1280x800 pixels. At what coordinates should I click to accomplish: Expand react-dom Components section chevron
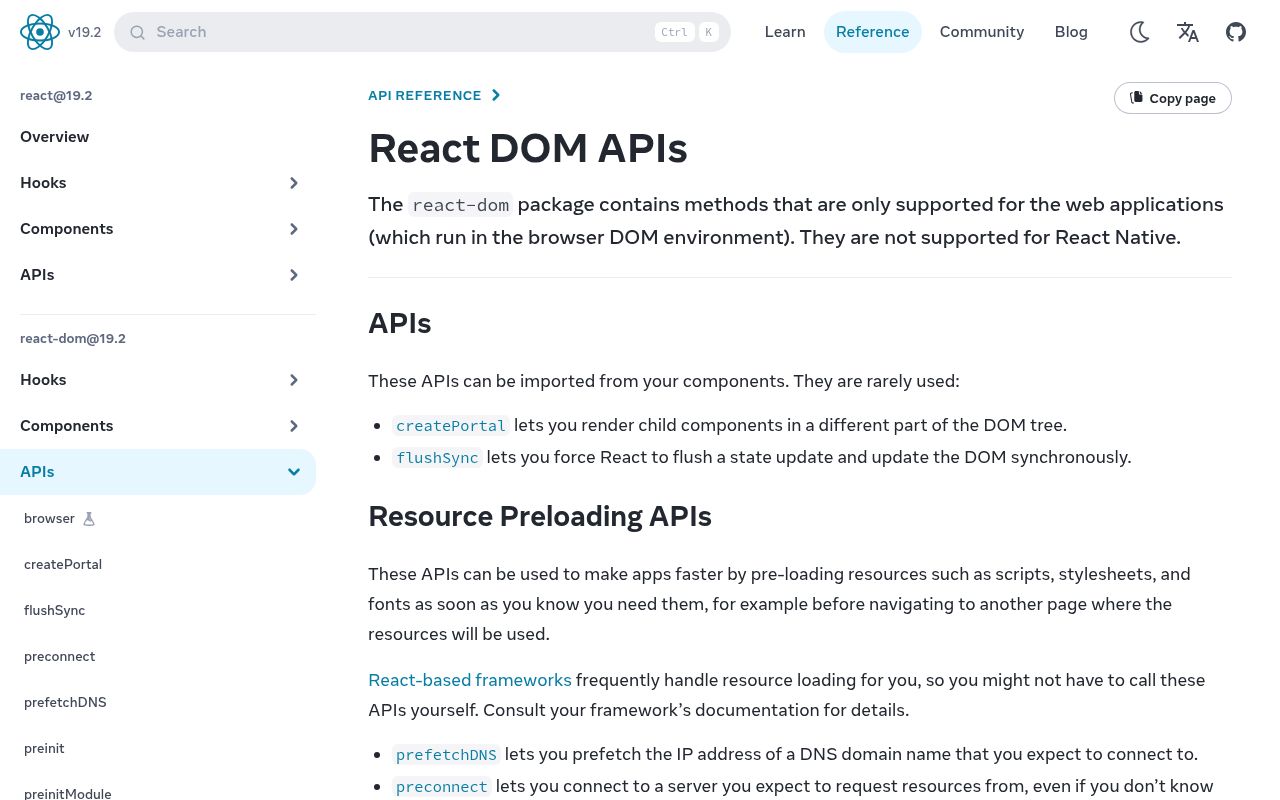(294, 426)
